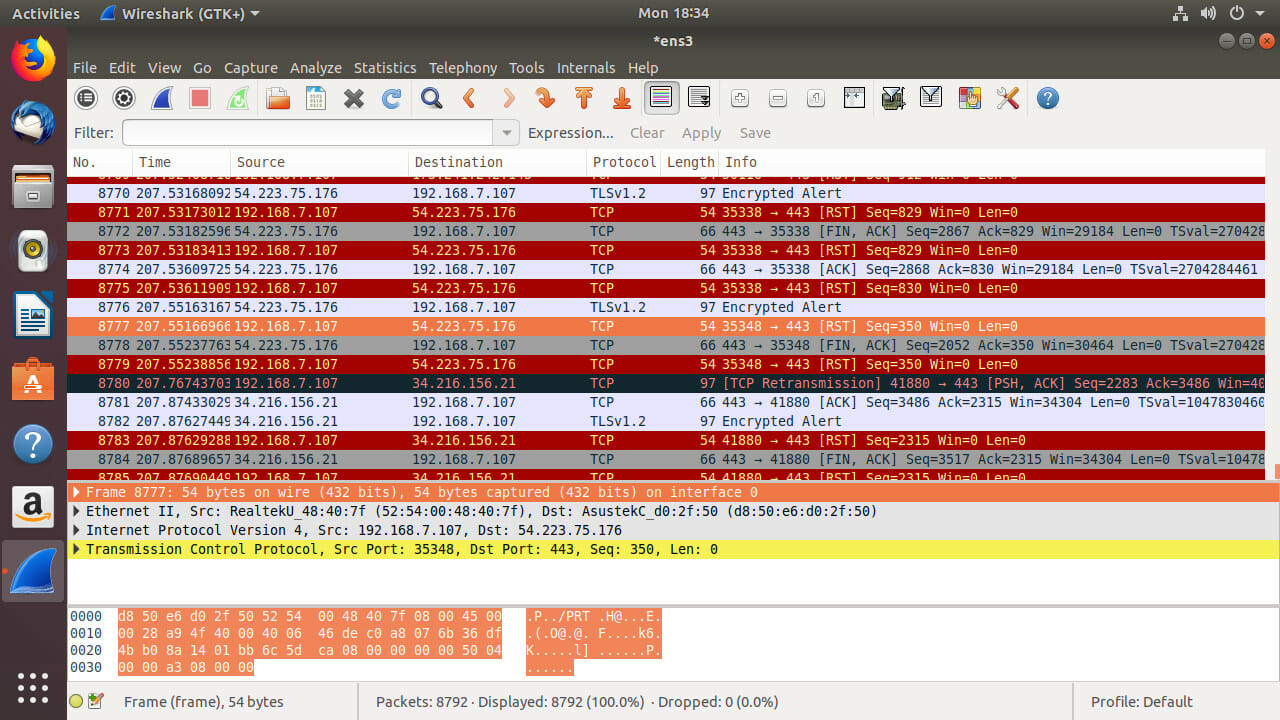Screen dimensions: 1280x720
Task: Open the Analyze menu
Action: tap(316, 68)
